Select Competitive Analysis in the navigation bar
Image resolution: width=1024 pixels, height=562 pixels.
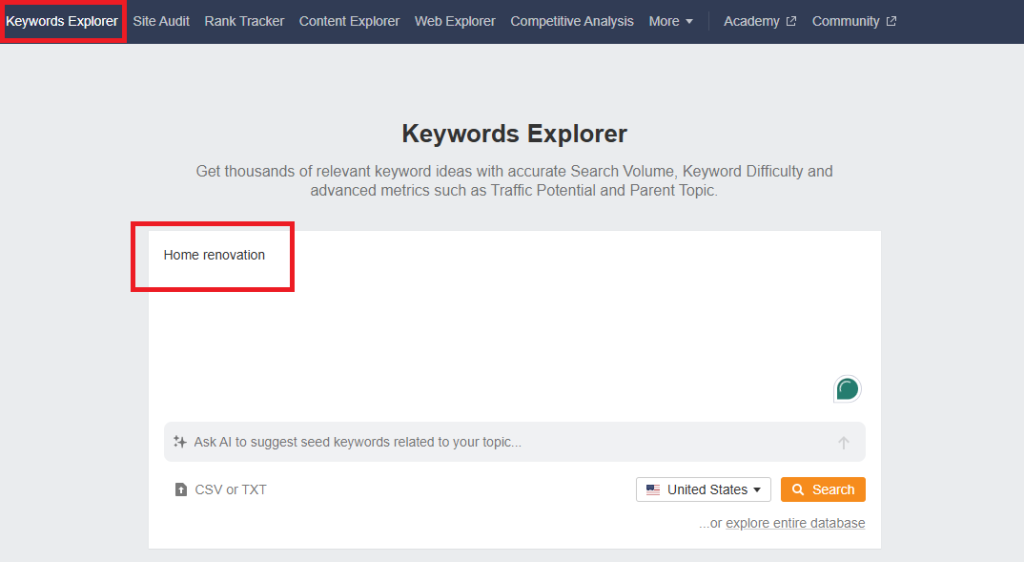point(572,21)
